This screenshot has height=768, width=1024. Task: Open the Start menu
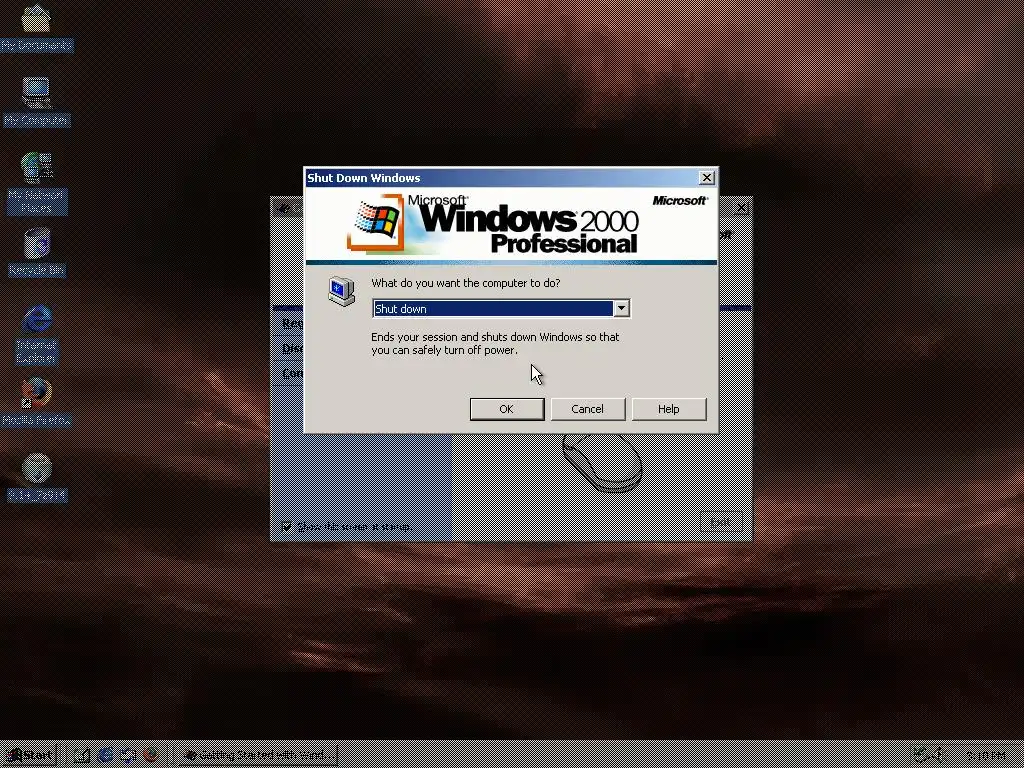(x=29, y=755)
